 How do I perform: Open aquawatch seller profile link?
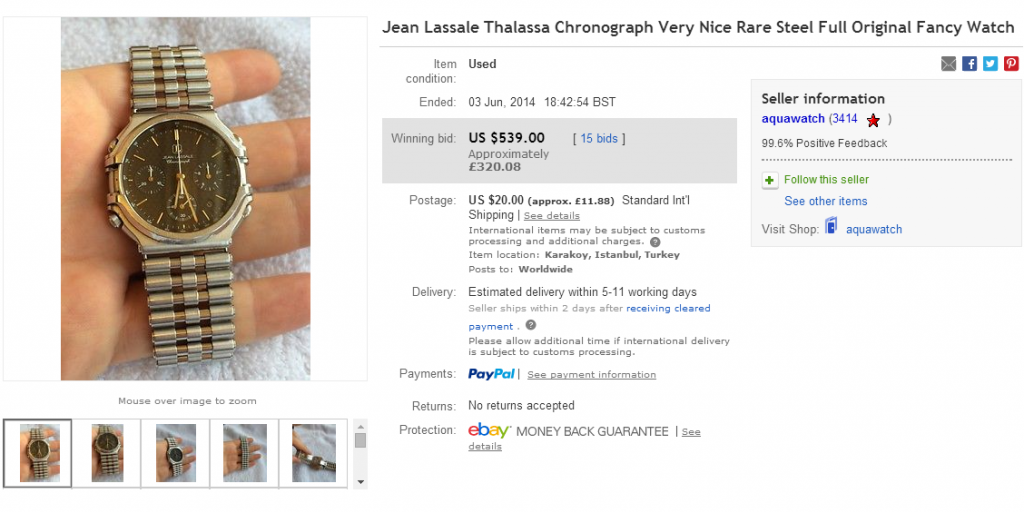coord(793,119)
